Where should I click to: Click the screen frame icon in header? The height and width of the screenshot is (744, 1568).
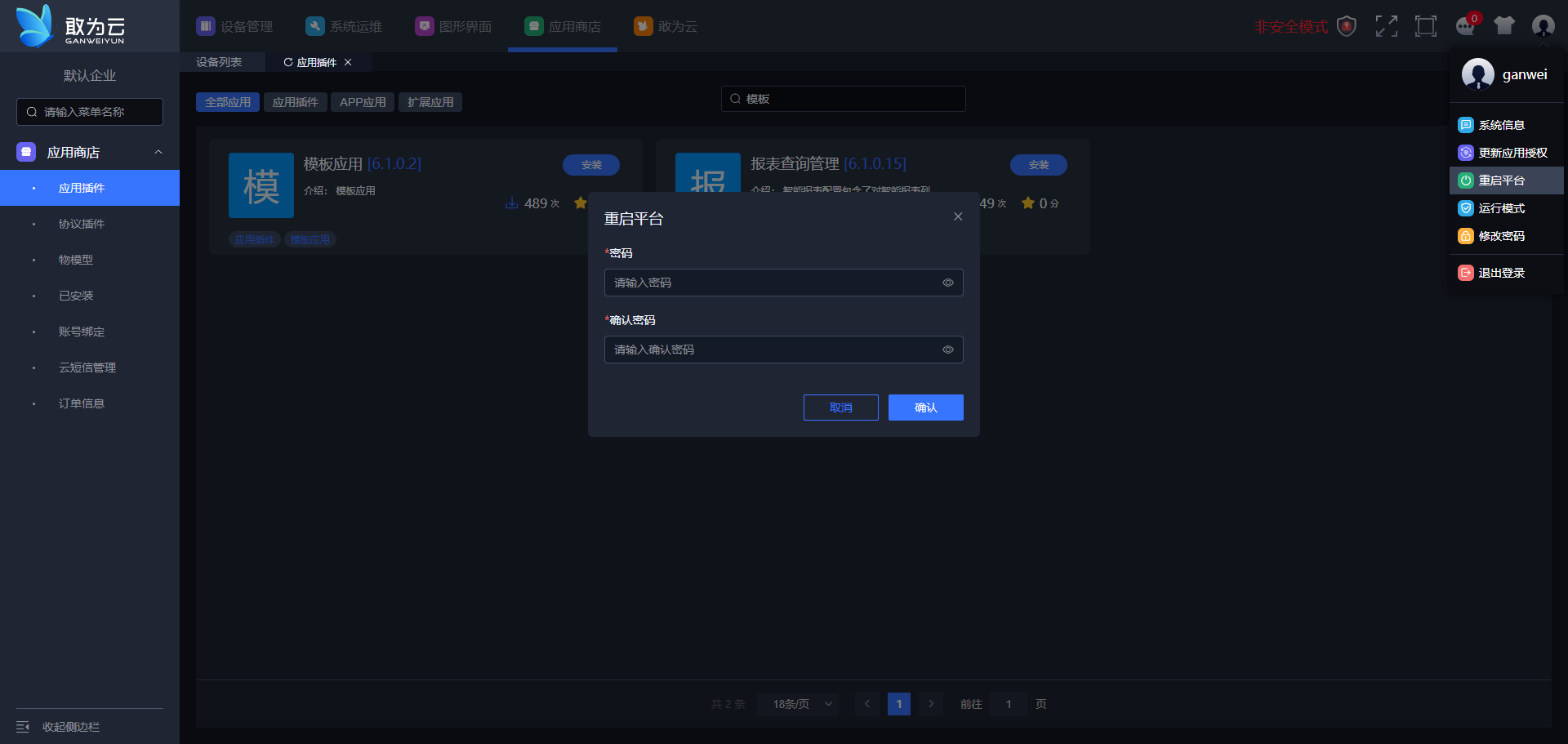[x=1425, y=26]
